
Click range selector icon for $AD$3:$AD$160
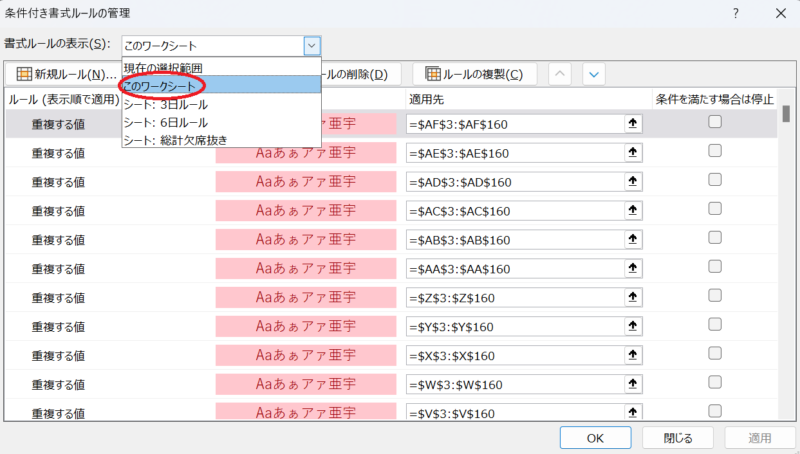[x=632, y=182]
